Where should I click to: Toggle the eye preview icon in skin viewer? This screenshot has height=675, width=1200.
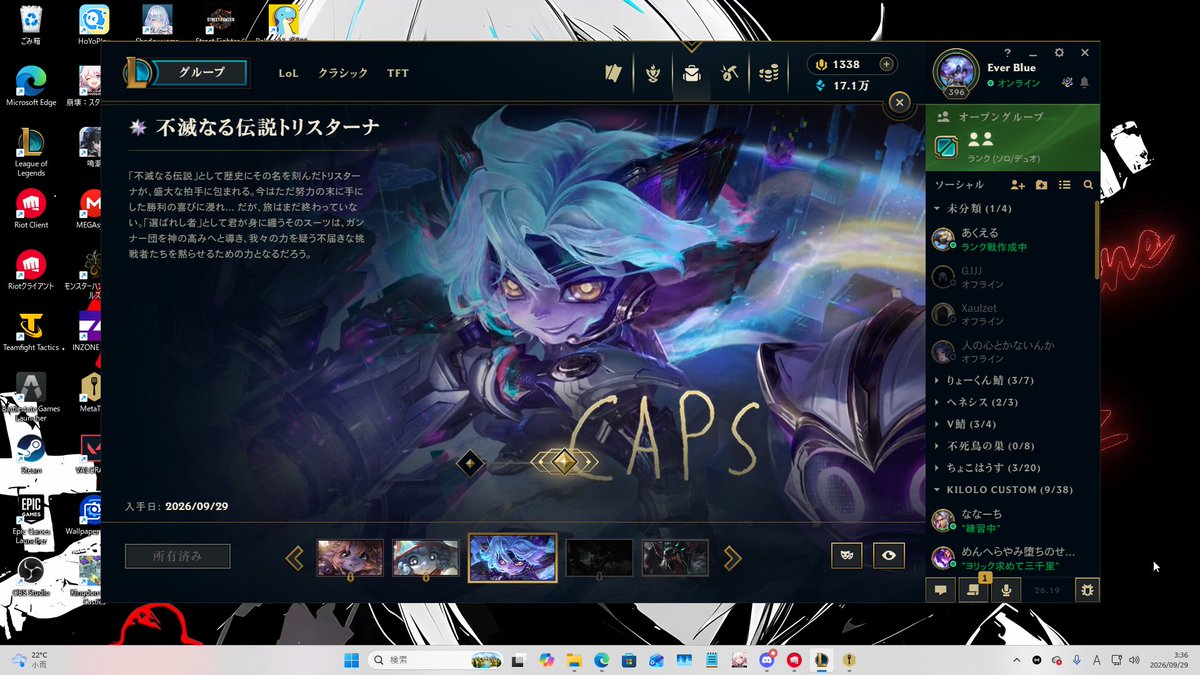pos(888,556)
